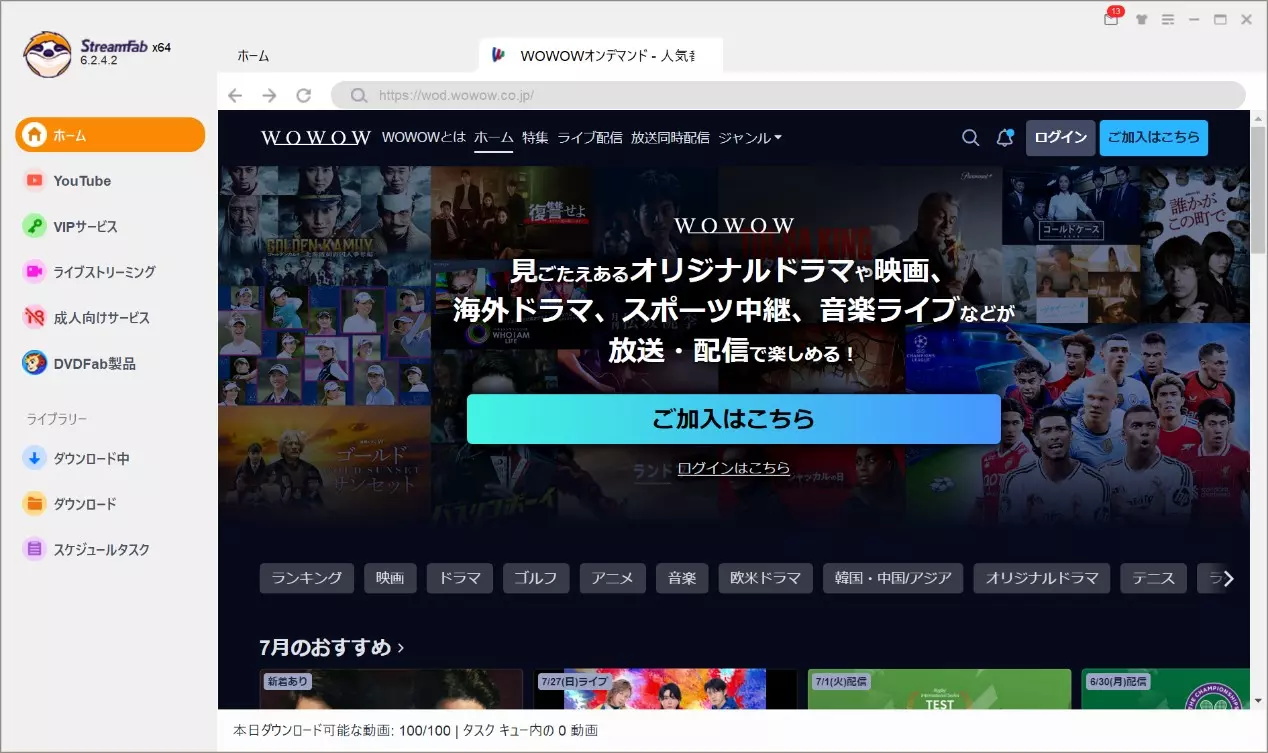Click the header ご加入はこちら button
The height and width of the screenshot is (753, 1268).
tap(1154, 138)
